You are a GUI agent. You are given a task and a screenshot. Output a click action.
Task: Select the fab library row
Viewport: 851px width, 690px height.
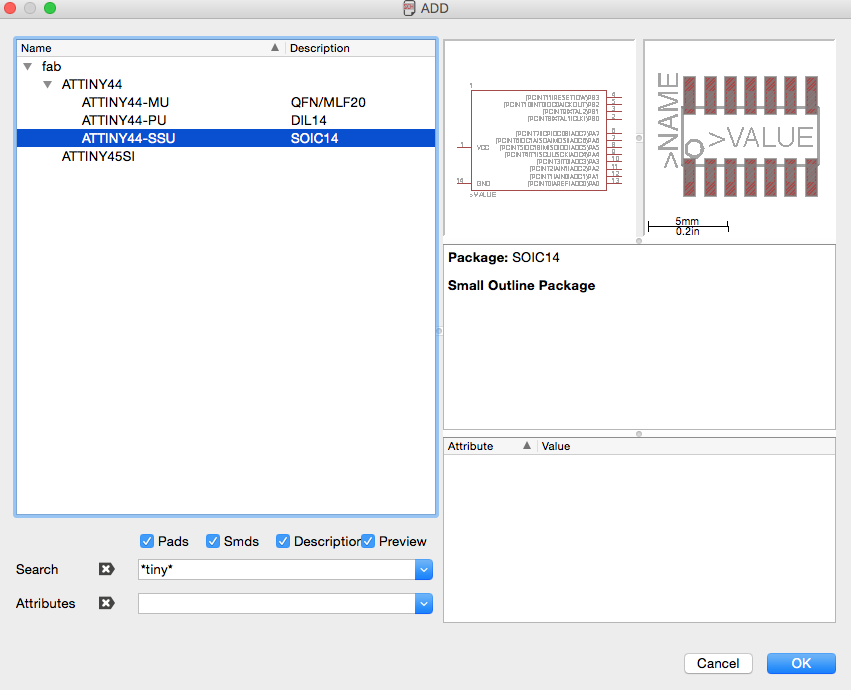(x=226, y=66)
